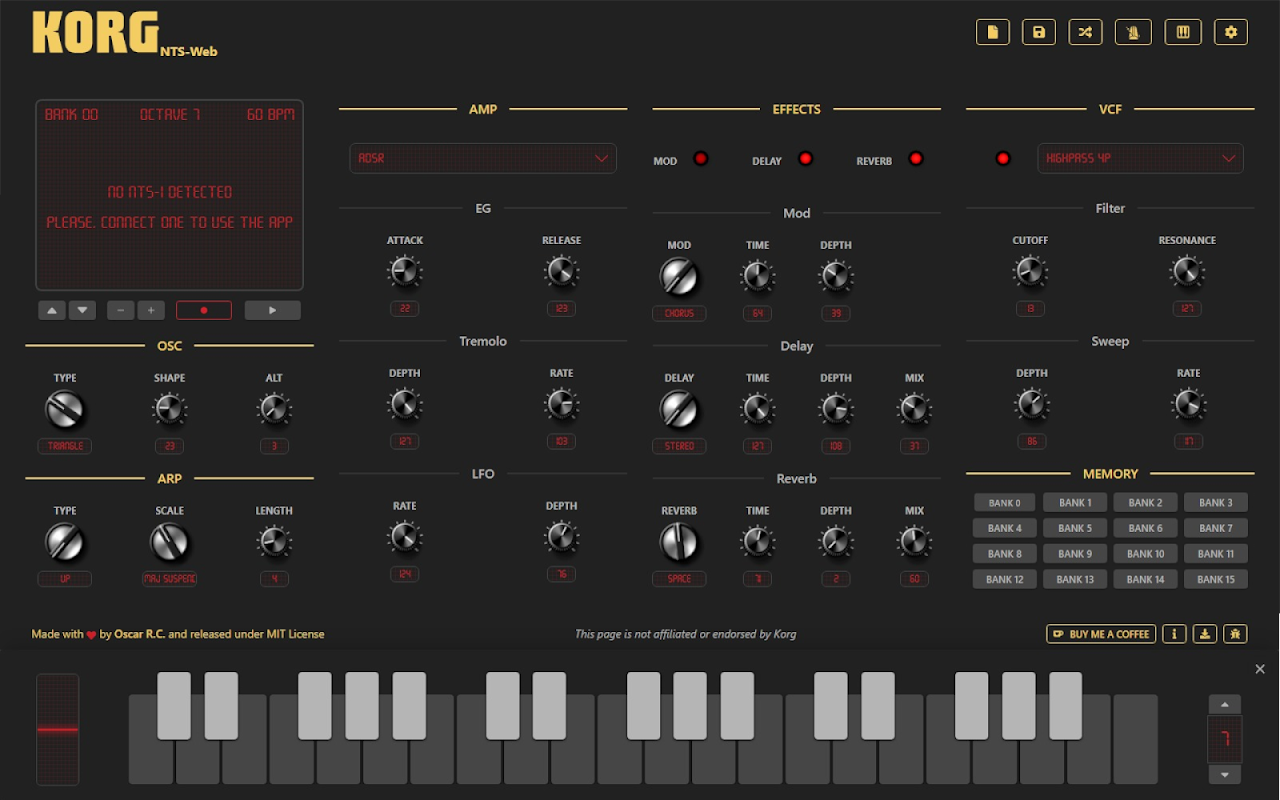The height and width of the screenshot is (800, 1280).
Task: Click the down arrow below the display
Action: (82, 310)
